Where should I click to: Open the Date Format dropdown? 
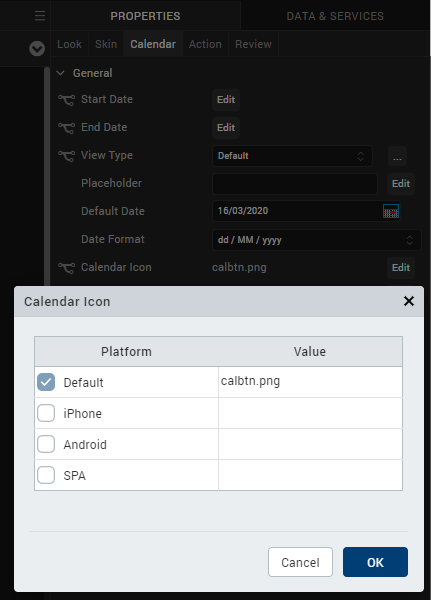click(x=317, y=240)
